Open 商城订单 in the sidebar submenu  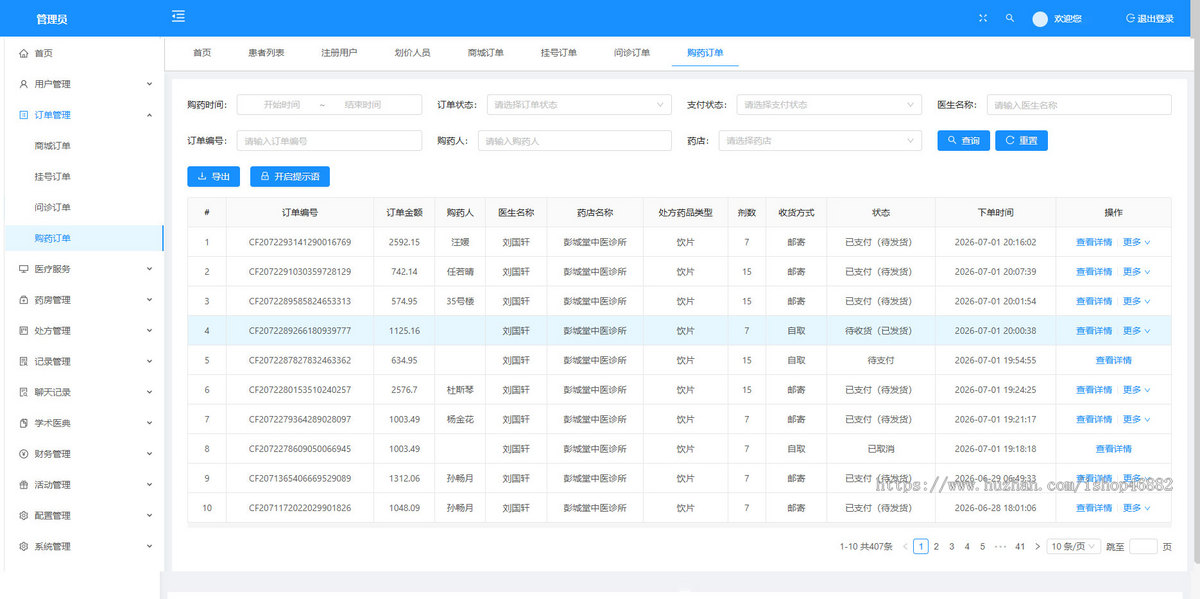(82, 146)
